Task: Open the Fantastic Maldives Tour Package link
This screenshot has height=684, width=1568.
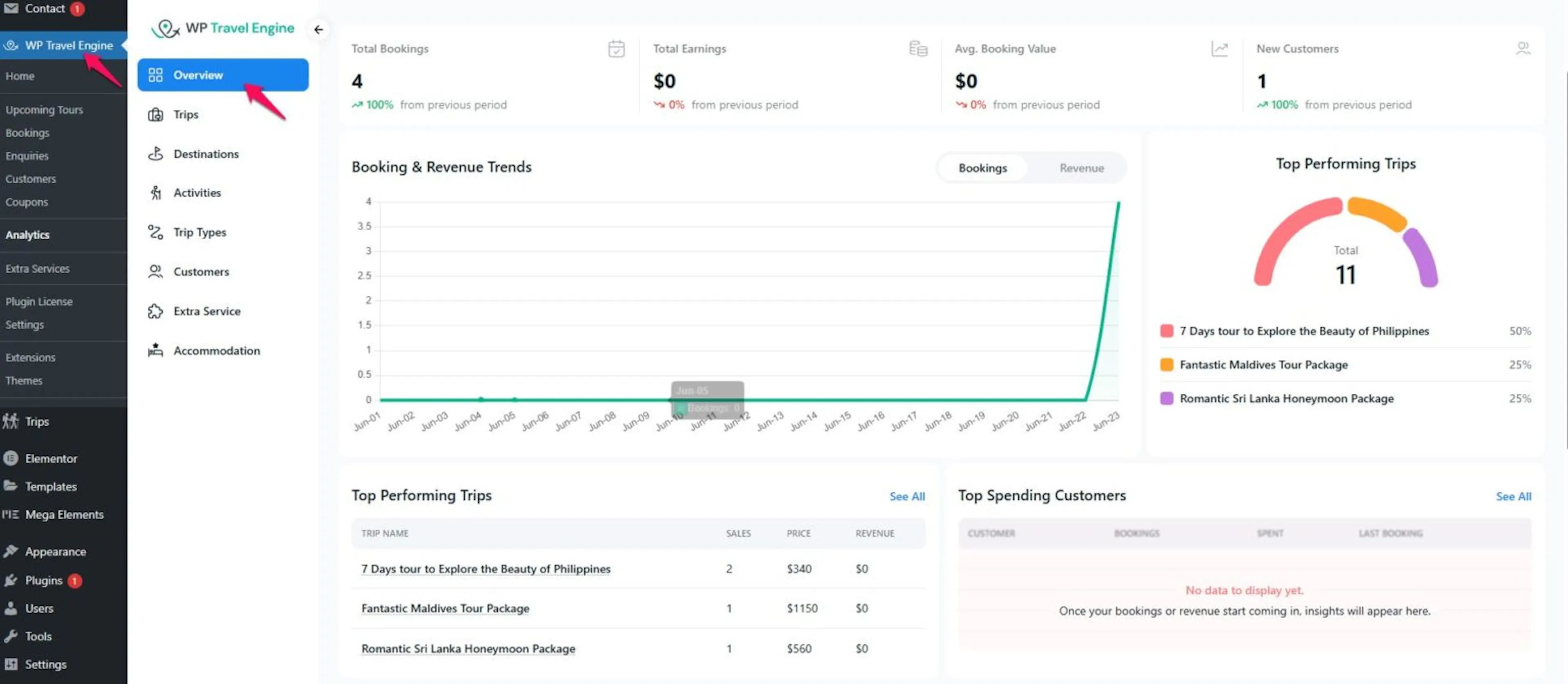Action: coord(445,608)
